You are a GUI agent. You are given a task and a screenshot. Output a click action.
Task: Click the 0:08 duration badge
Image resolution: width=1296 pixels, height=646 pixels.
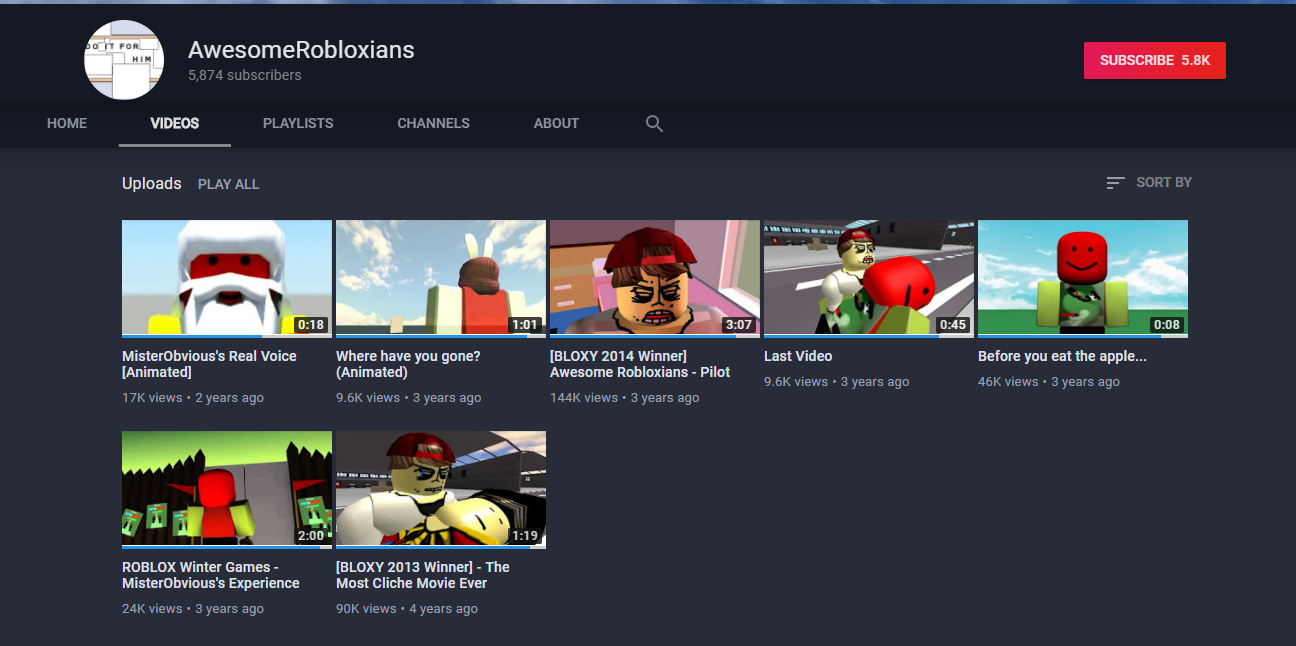point(1167,325)
